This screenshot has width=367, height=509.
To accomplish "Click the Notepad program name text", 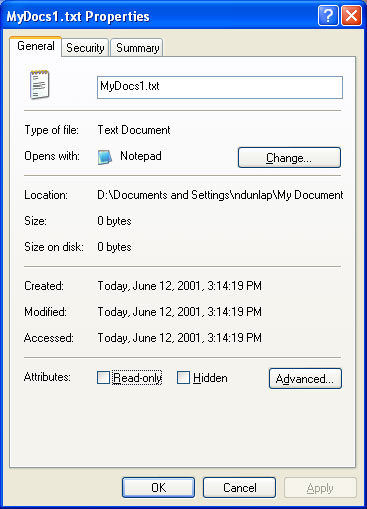I will tap(141, 156).
